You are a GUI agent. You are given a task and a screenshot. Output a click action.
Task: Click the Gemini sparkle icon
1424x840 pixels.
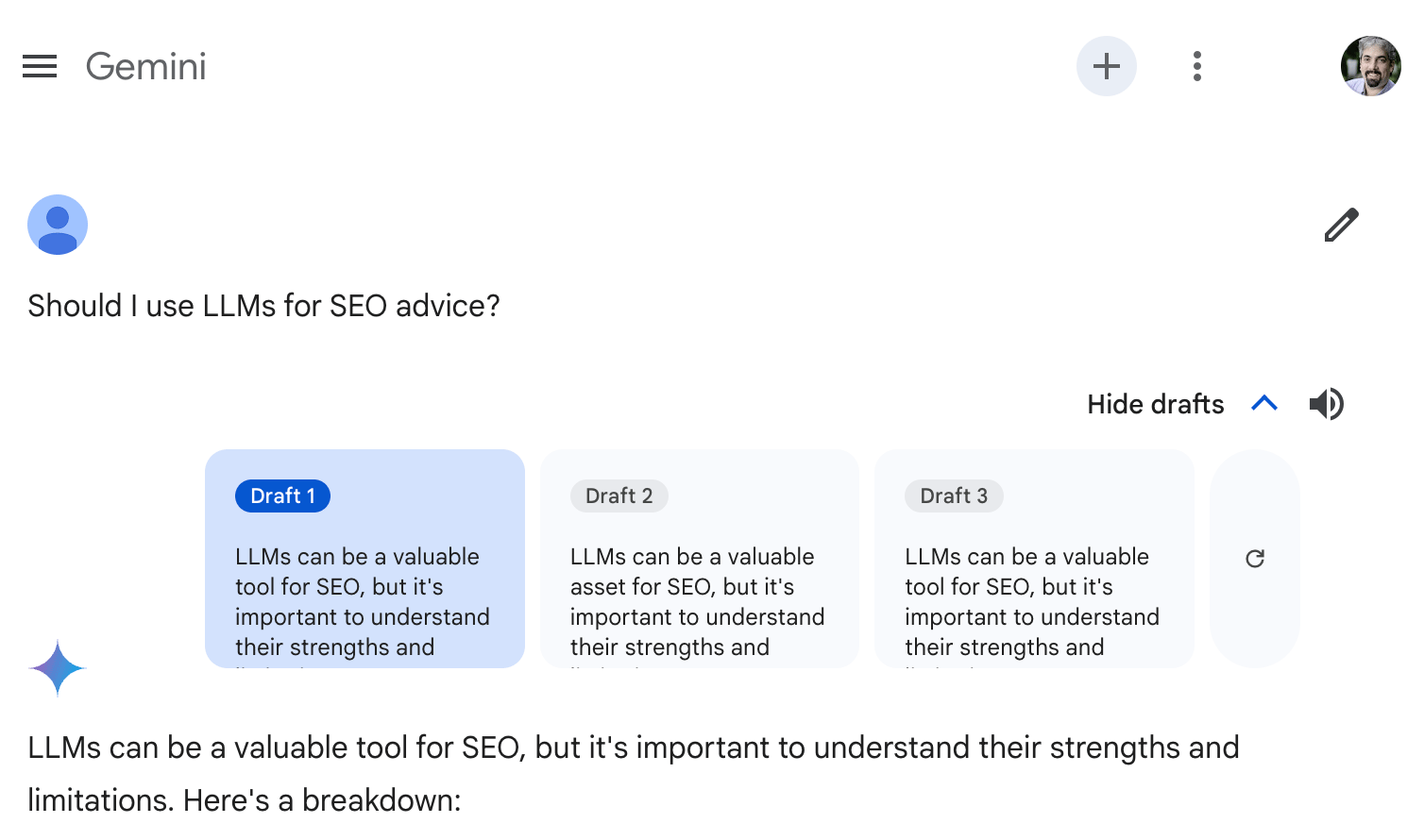[58, 667]
